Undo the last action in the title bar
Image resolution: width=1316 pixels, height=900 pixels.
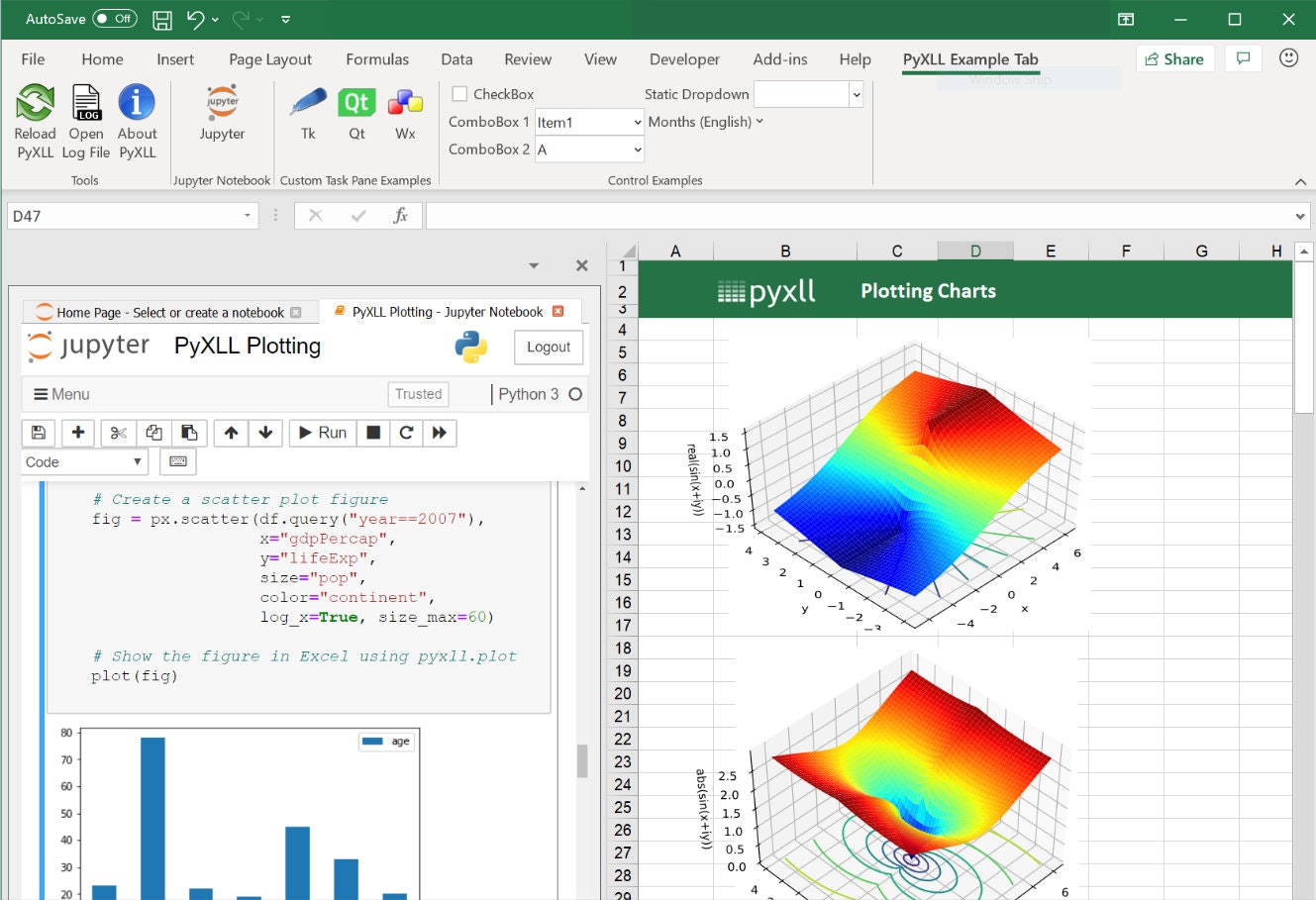coord(195,19)
